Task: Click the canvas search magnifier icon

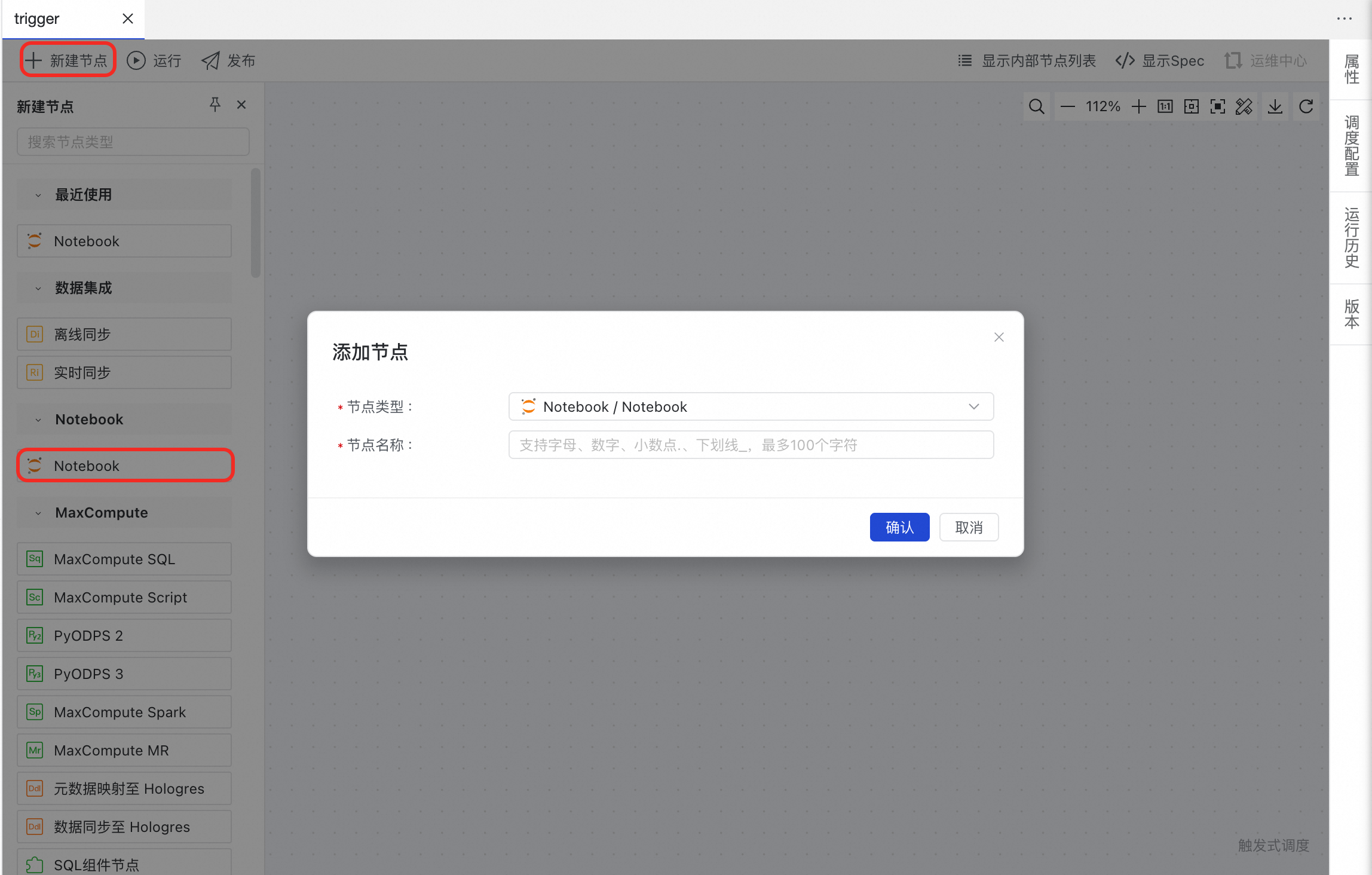Action: [1037, 107]
